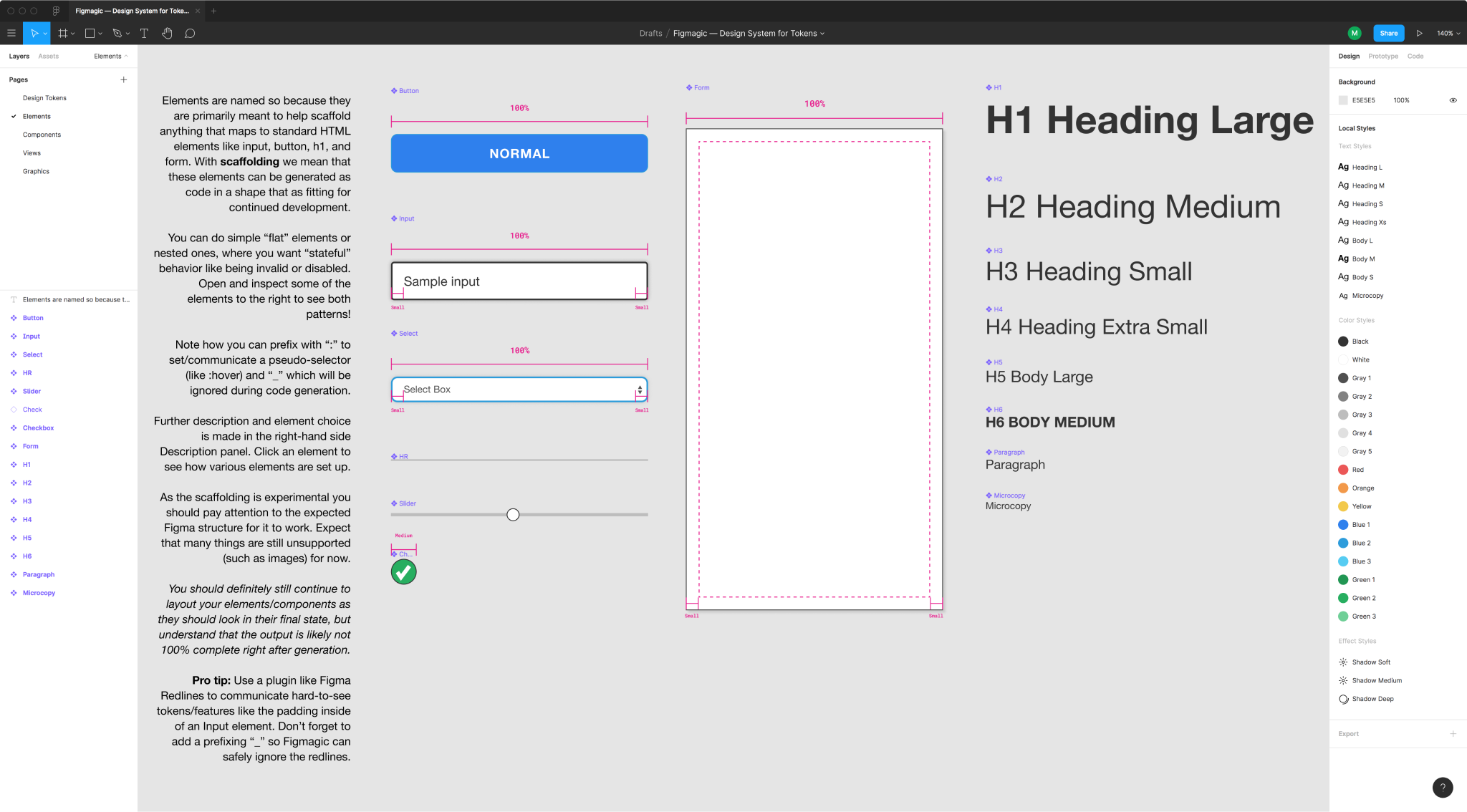The height and width of the screenshot is (812, 1467).
Task: Open the Select Box dropdown on canvas
Action: pos(640,390)
